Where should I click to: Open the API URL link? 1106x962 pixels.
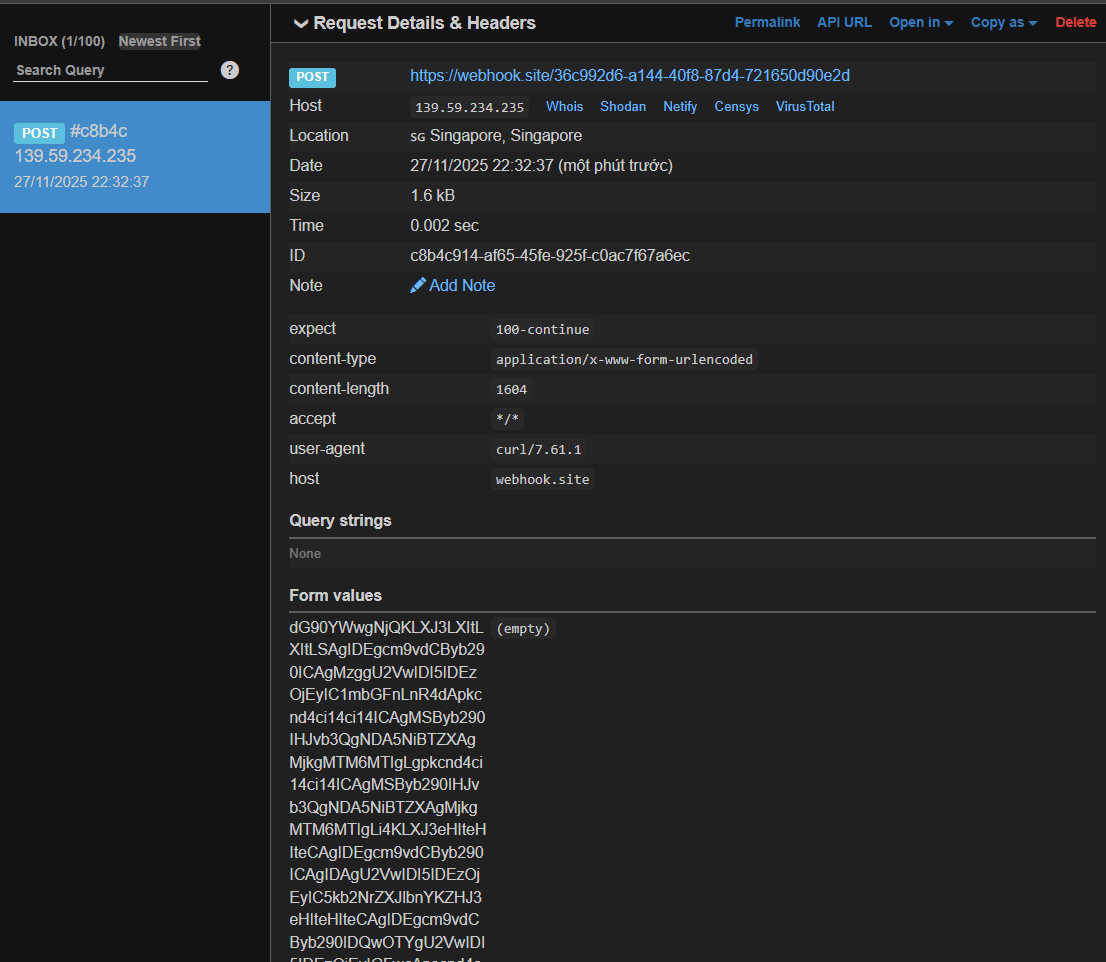844,22
